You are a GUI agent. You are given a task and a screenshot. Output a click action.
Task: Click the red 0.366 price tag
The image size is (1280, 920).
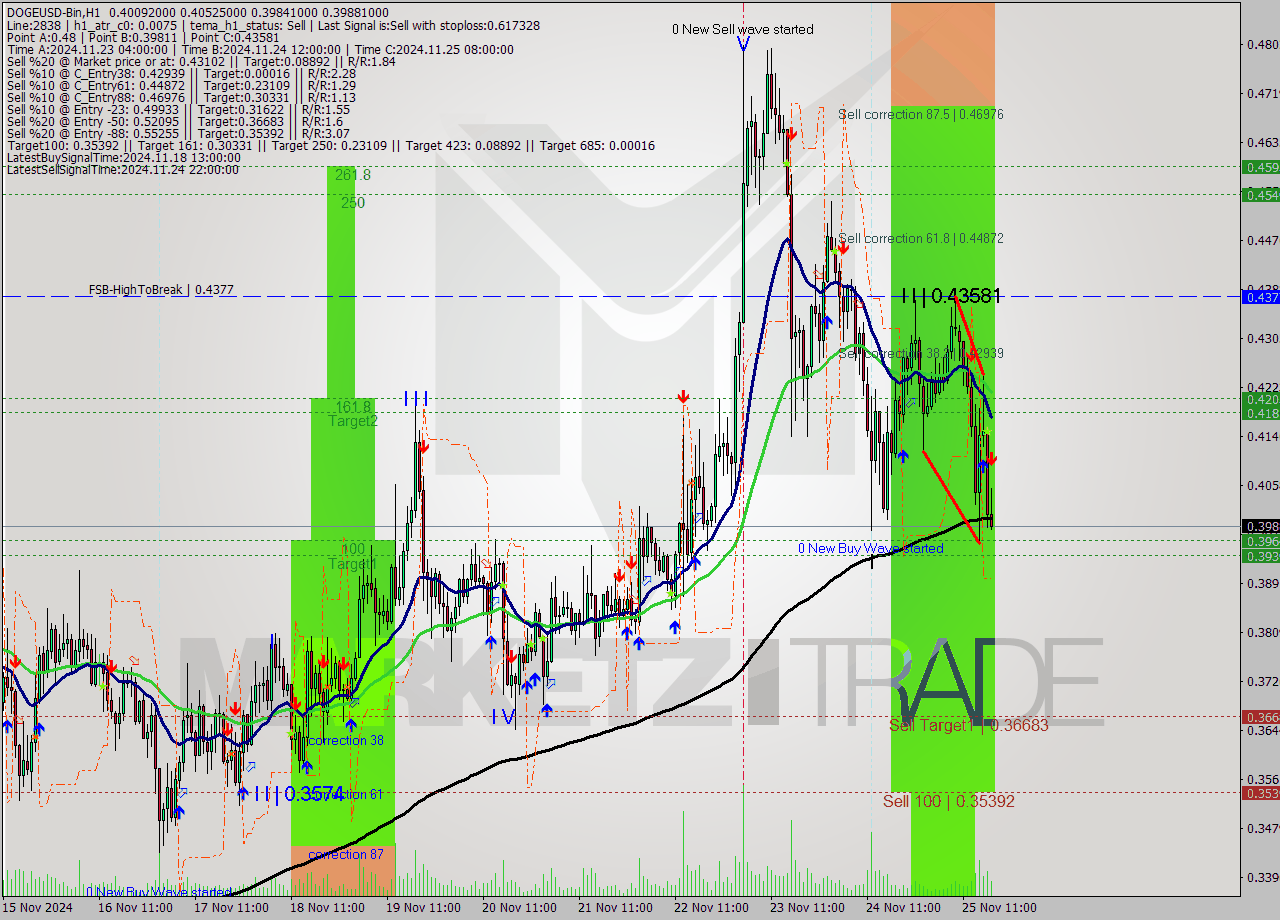coord(1260,717)
